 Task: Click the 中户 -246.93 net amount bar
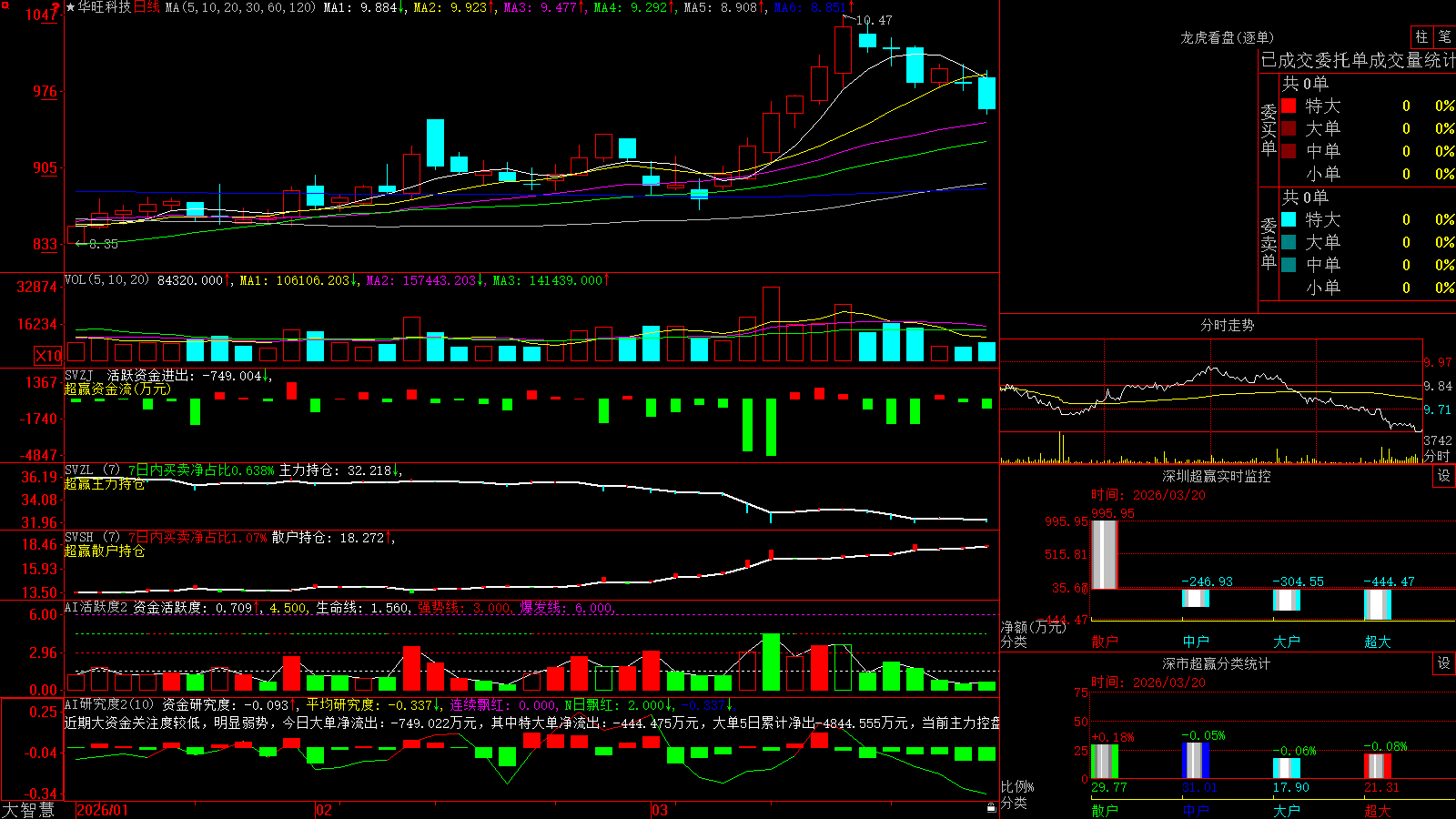(x=1196, y=598)
